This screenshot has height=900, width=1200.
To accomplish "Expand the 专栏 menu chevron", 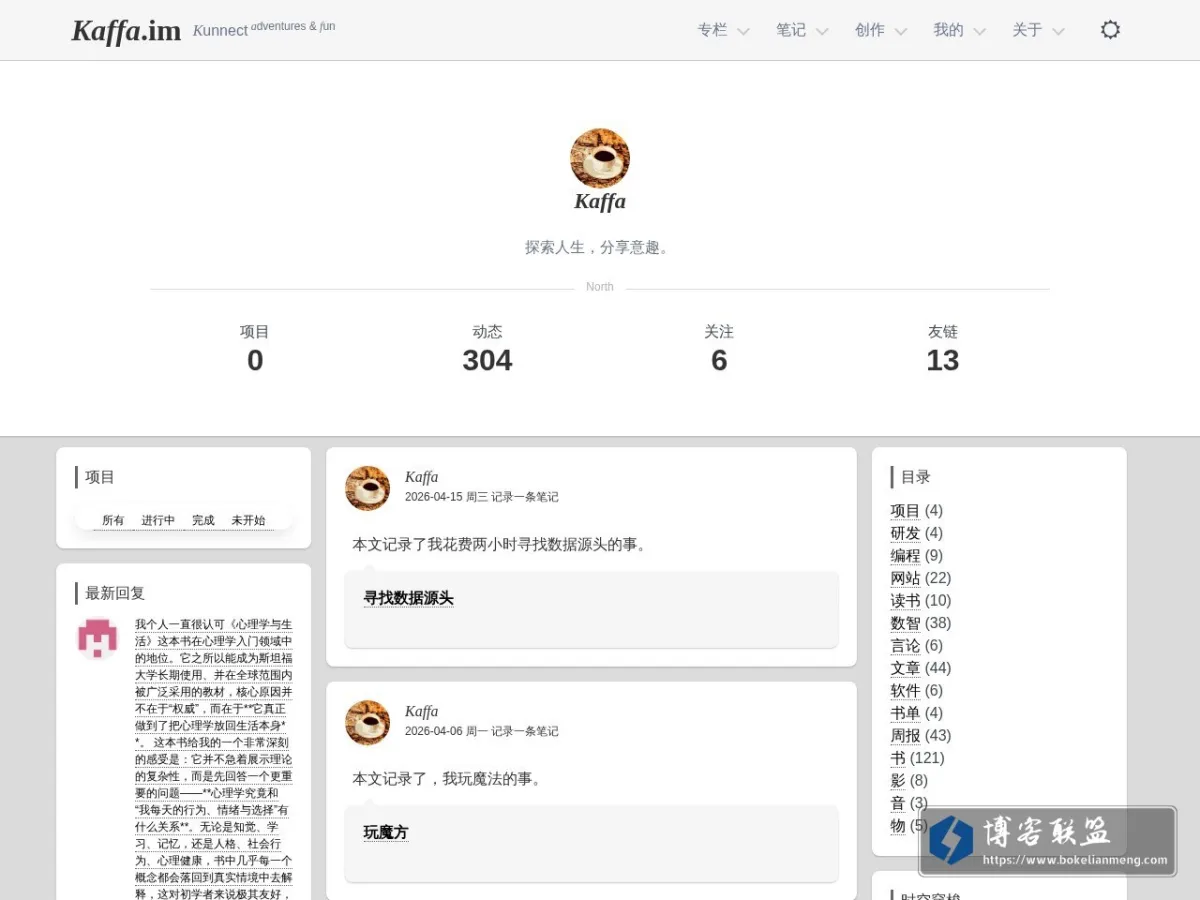I will pyautogui.click(x=743, y=32).
